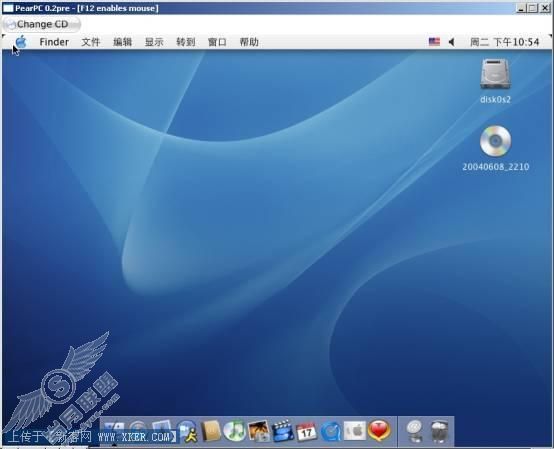Open the Trash in the dock
Image resolution: width=554 pixels, height=449 pixels.
coord(439,431)
